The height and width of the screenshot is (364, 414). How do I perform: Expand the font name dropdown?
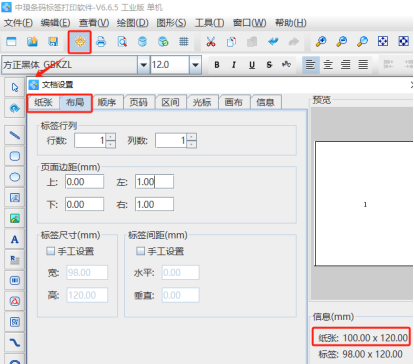click(144, 65)
